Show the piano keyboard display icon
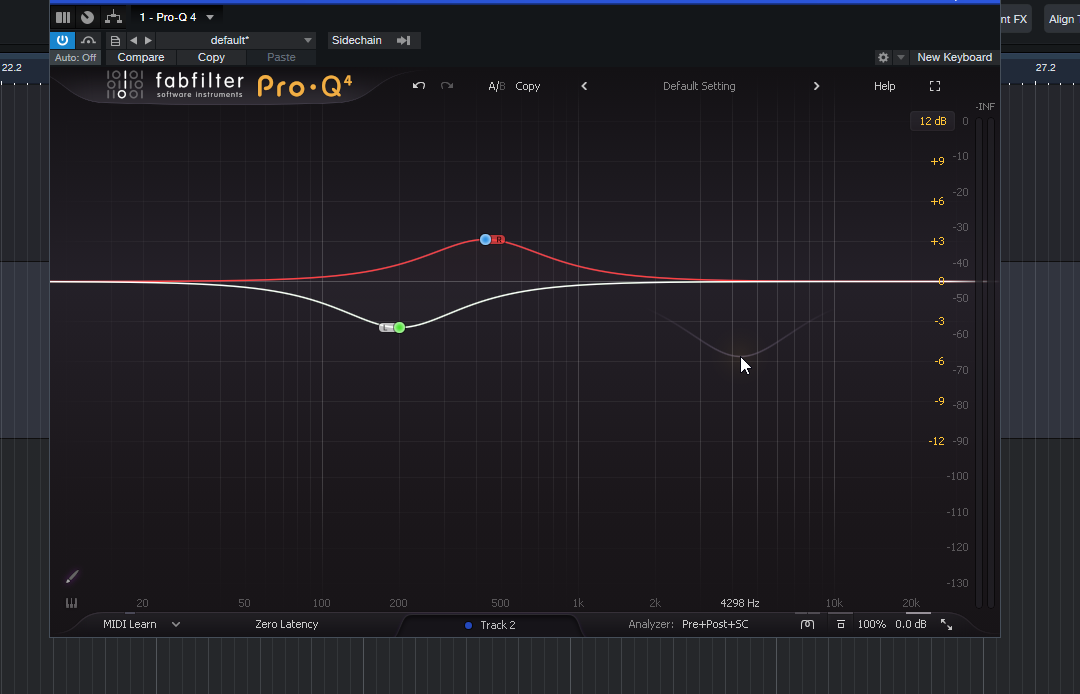This screenshot has height=694, width=1080. tap(71, 603)
